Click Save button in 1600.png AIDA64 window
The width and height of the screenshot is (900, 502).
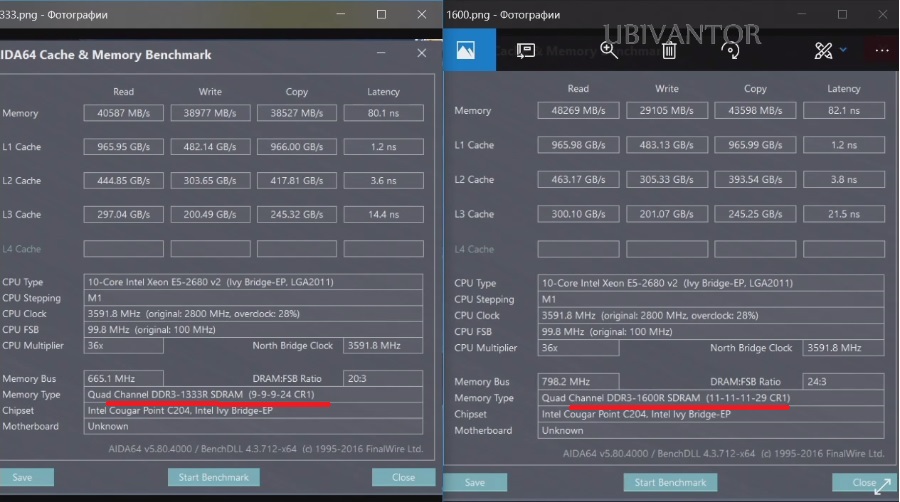coord(475,482)
